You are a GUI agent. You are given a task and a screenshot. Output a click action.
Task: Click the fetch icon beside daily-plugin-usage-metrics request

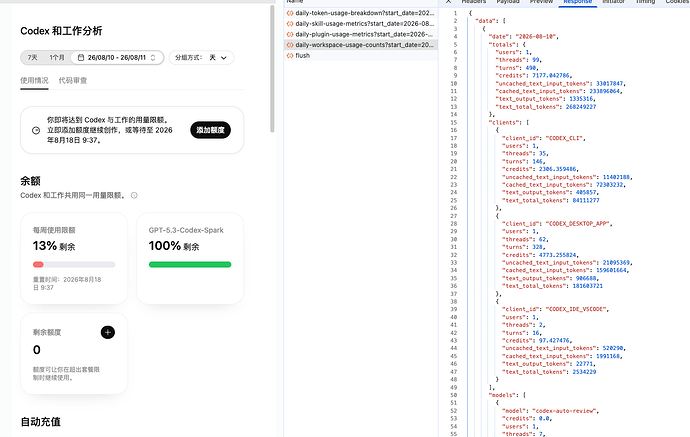[x=290, y=34]
